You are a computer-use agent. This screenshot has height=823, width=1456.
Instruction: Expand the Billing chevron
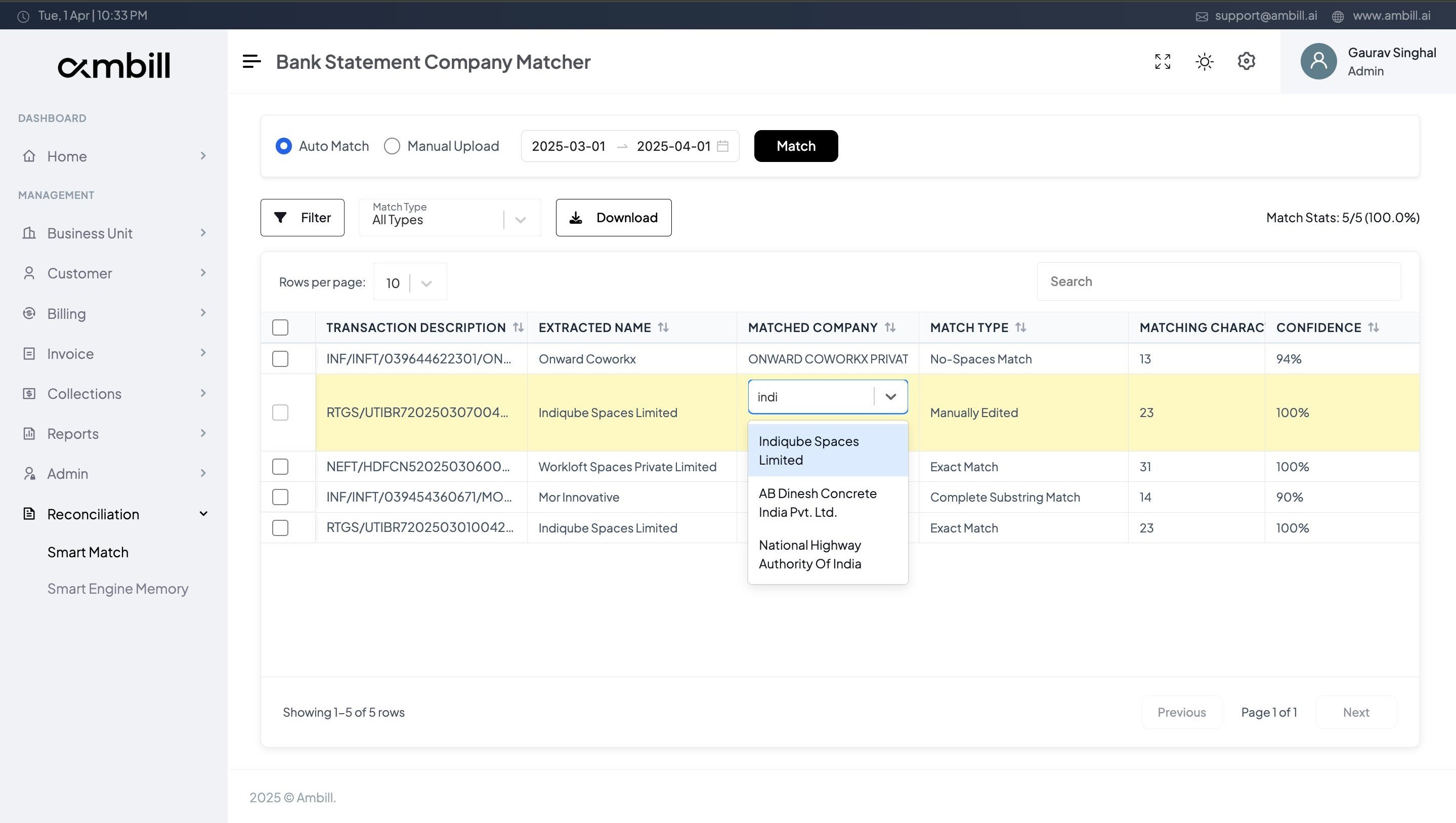[x=203, y=313]
